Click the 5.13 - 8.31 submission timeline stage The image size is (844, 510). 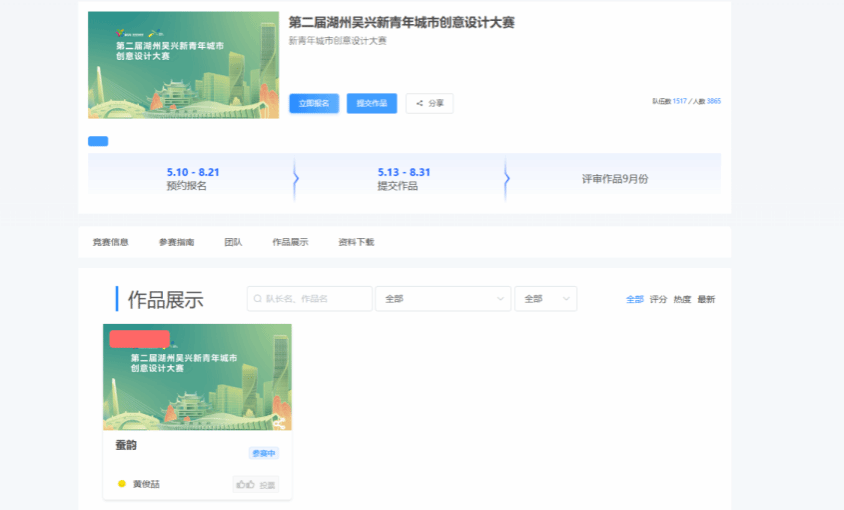[x=404, y=178]
